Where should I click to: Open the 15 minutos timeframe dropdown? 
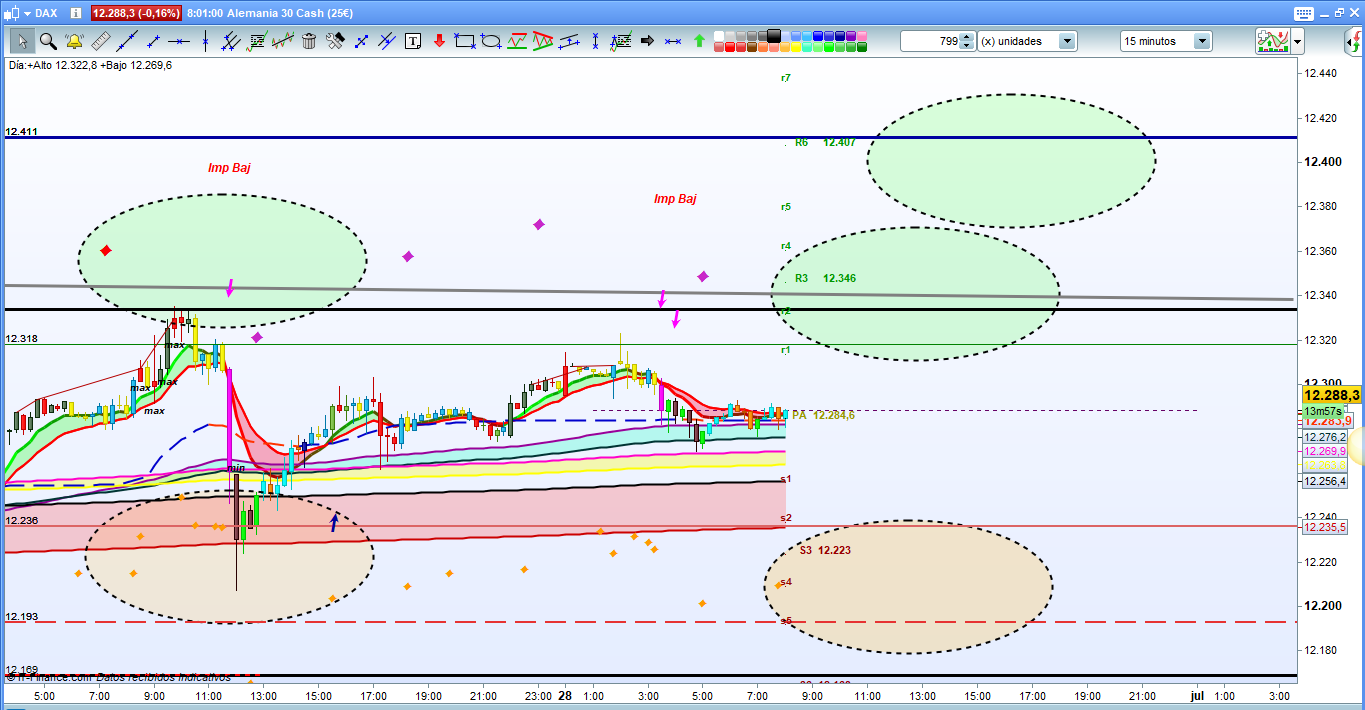tap(1201, 41)
